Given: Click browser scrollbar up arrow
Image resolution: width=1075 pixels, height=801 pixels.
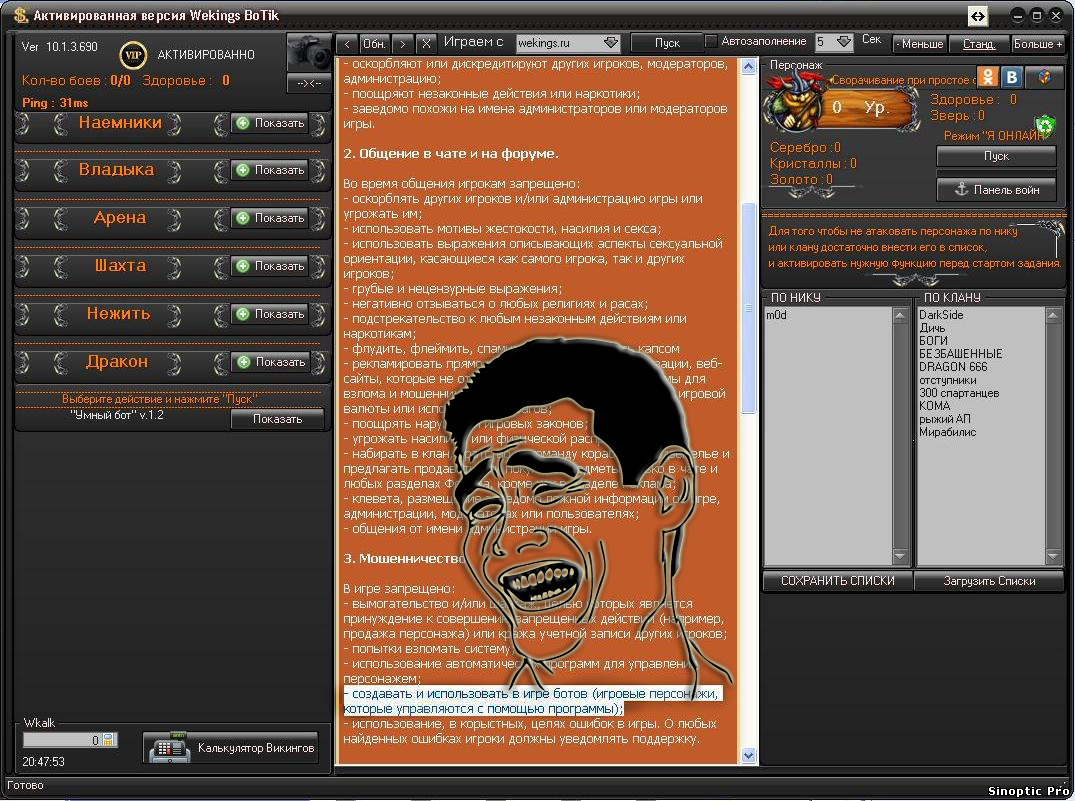Looking at the screenshot, I should pyautogui.click(x=748, y=67).
